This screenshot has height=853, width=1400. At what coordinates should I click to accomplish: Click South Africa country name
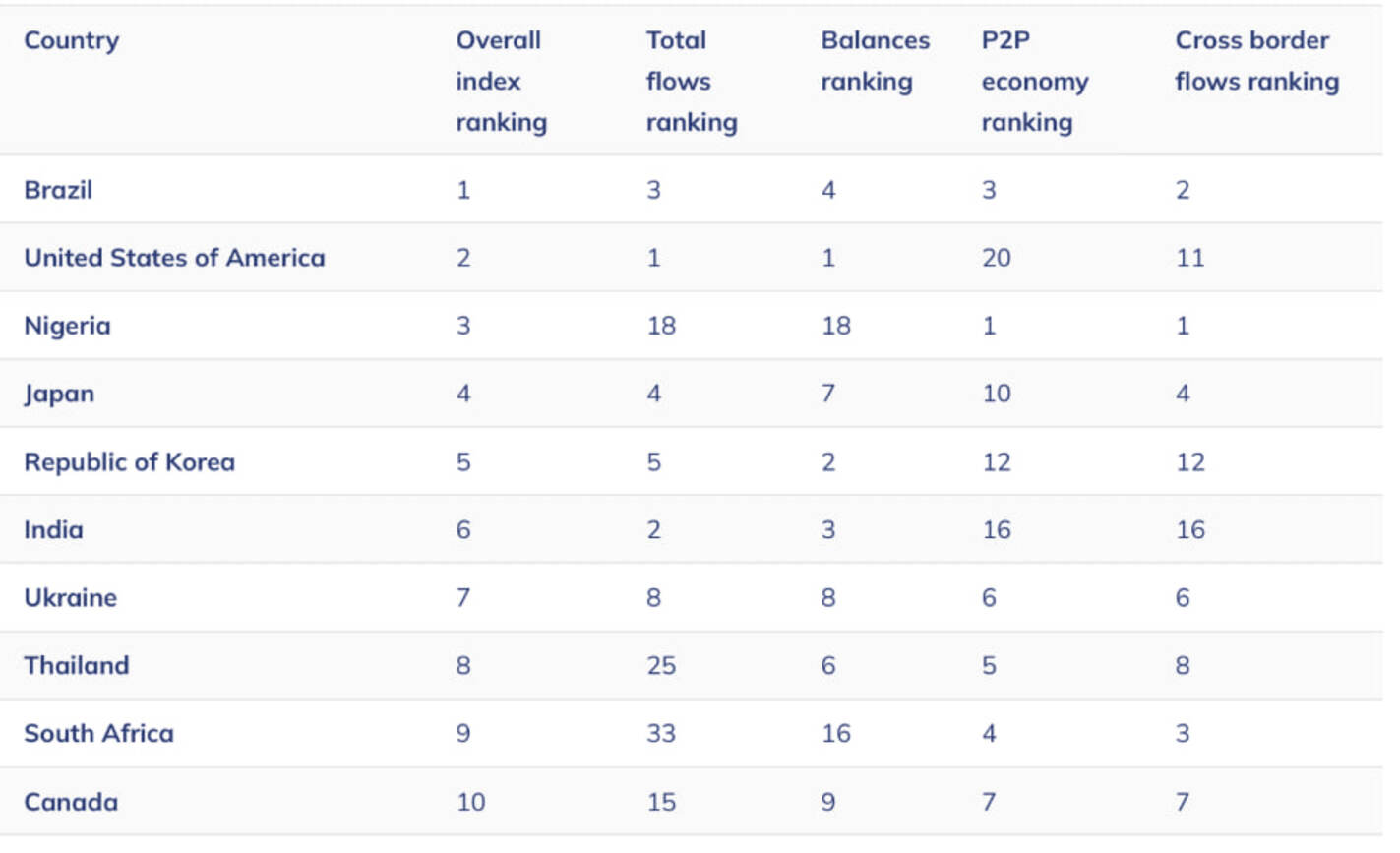(98, 734)
